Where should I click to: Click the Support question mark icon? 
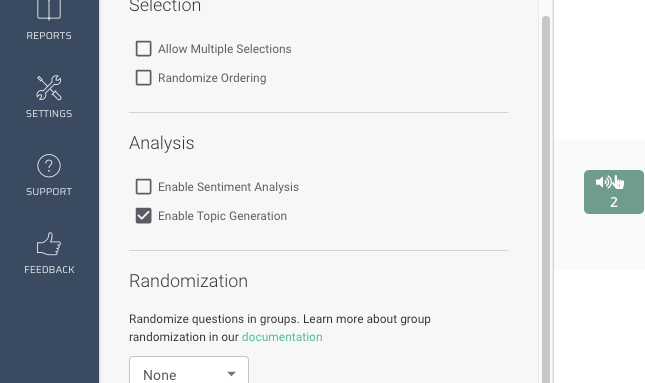click(x=49, y=166)
